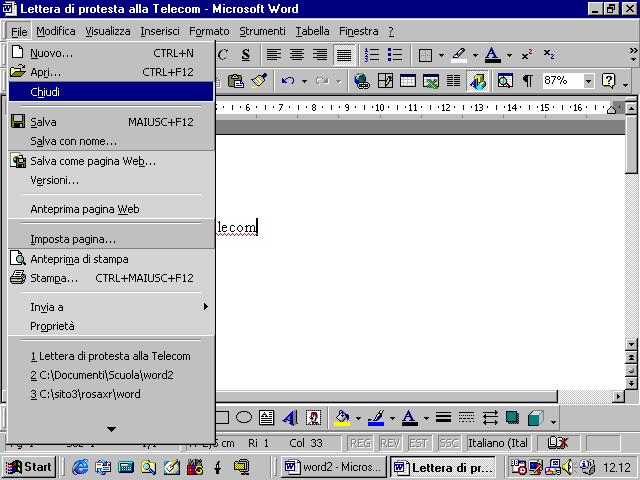The width and height of the screenshot is (640, 480).
Task: Click the Paste clipboard icon
Action: click(x=236, y=81)
